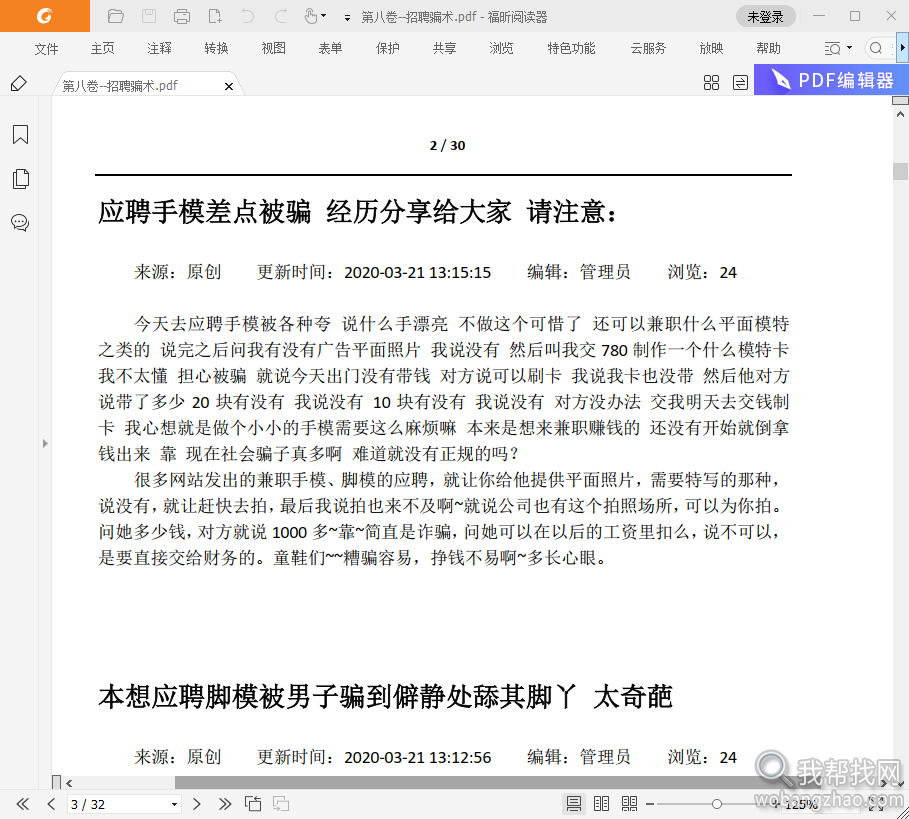
Task: Open the quick access toolbar customize arrow
Action: (x=347, y=18)
